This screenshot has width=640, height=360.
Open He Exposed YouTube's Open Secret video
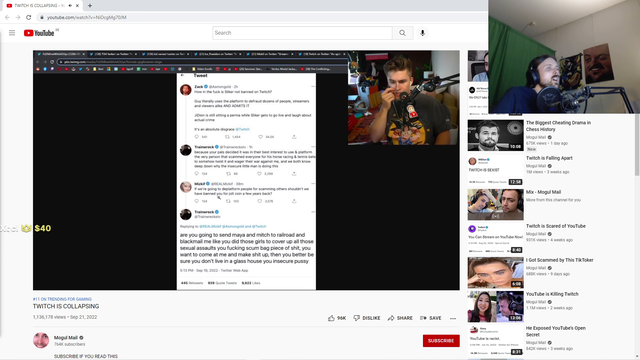coord(556,331)
